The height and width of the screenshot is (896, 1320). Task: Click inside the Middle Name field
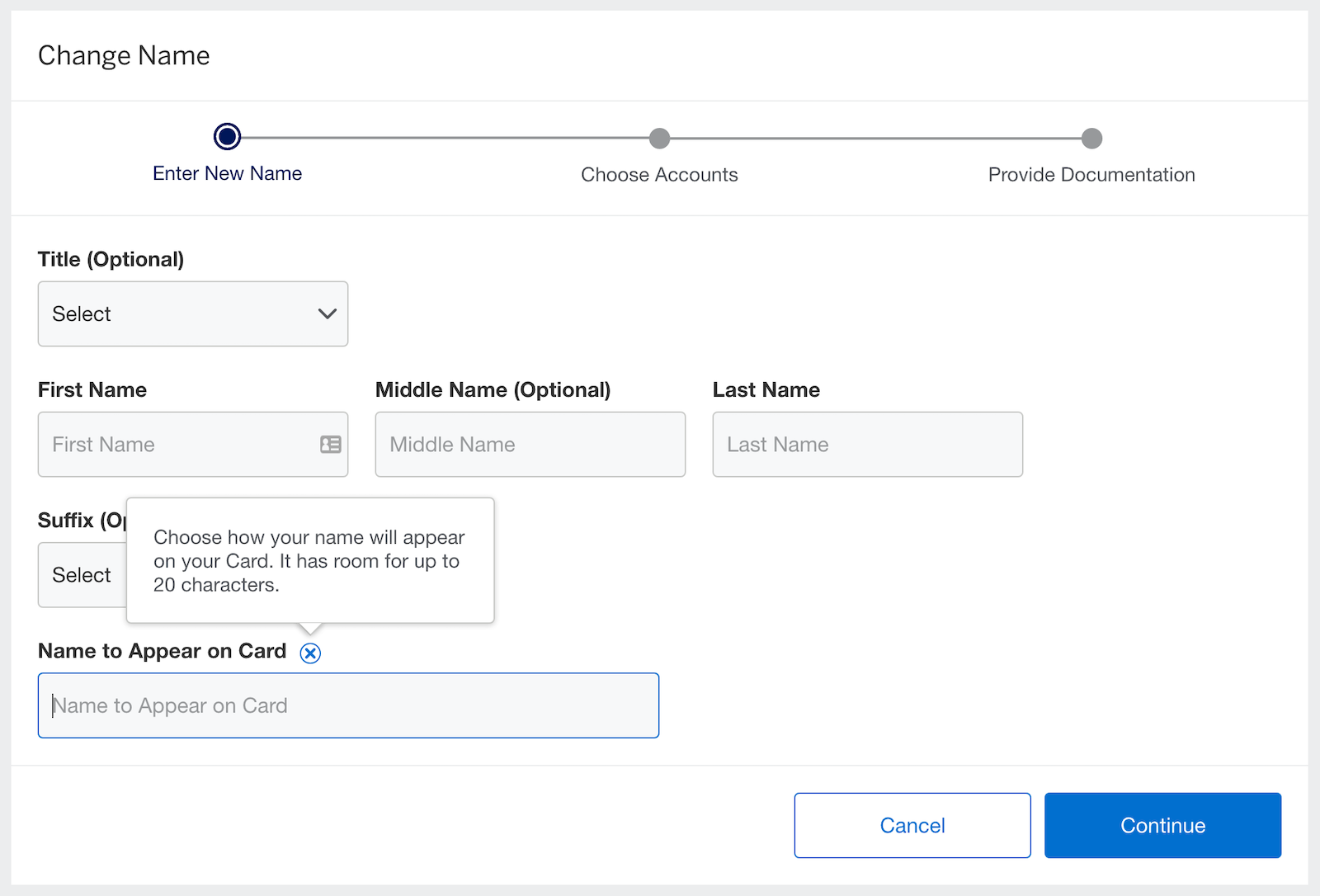[530, 444]
